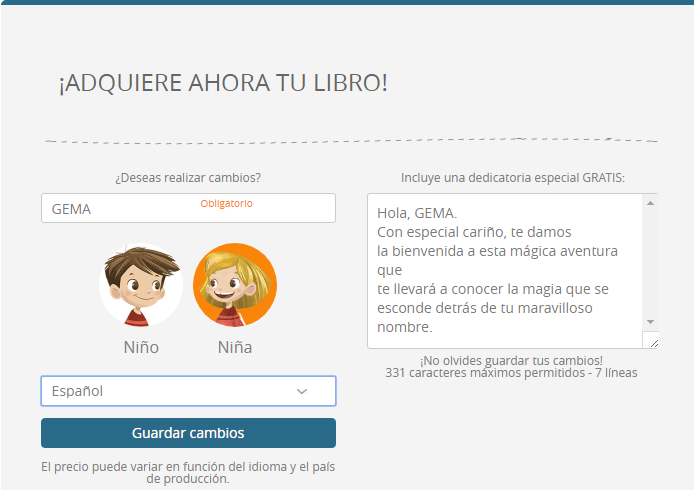Click the orange Obligatorio label
The image size is (694, 490).
click(226, 204)
